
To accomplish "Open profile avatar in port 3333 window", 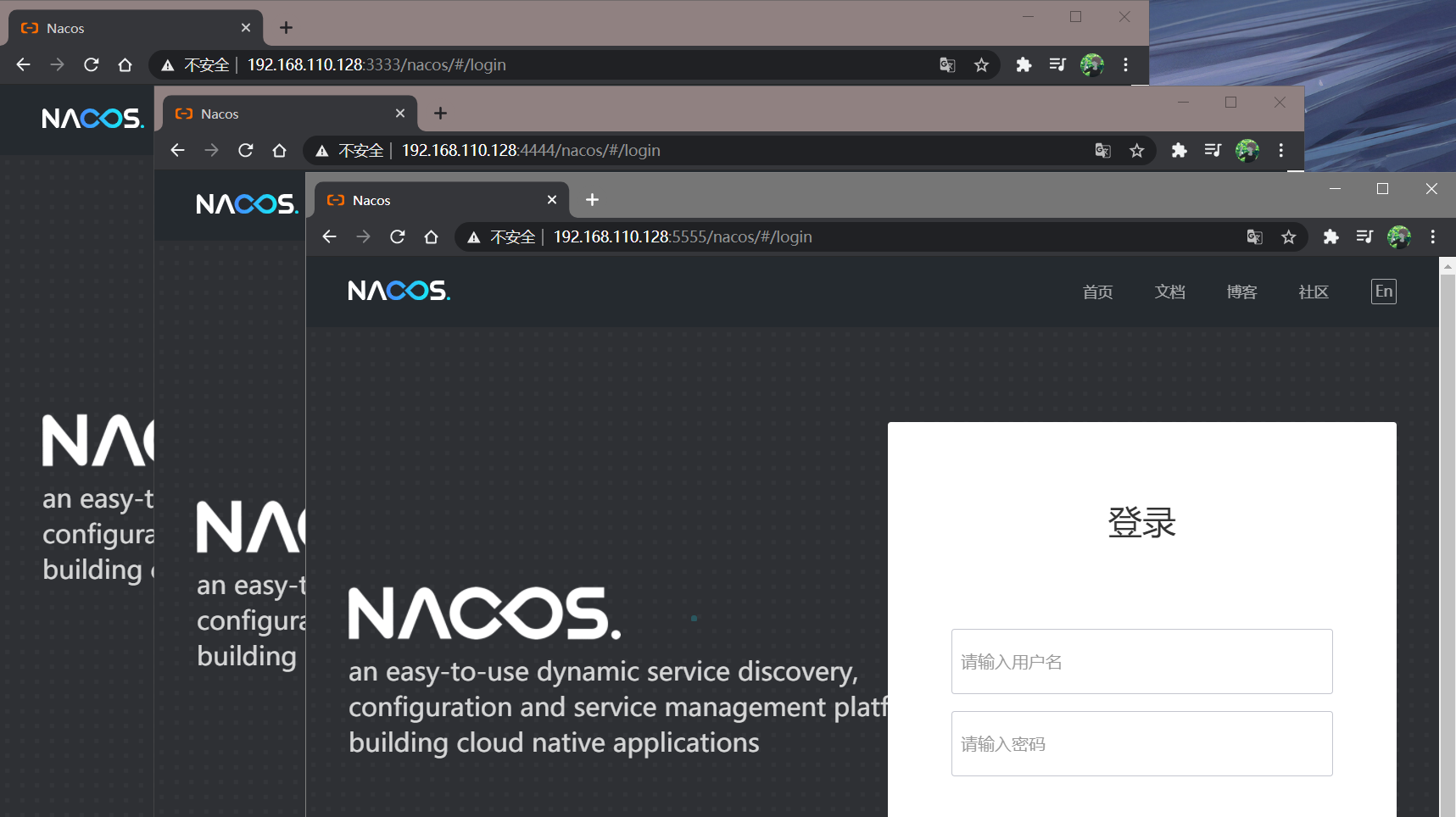I will (1092, 65).
